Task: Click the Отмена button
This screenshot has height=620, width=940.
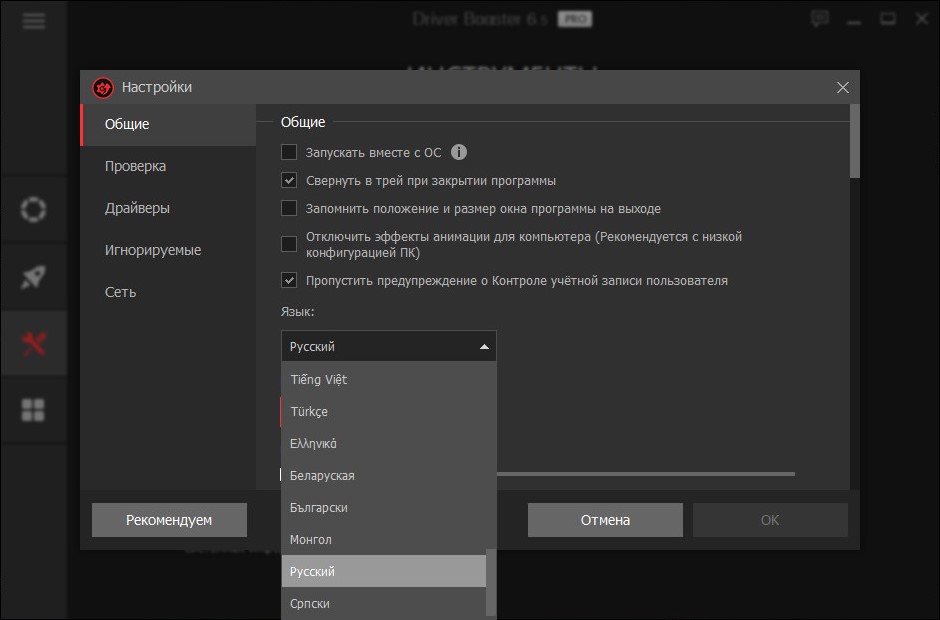Action: tap(605, 520)
